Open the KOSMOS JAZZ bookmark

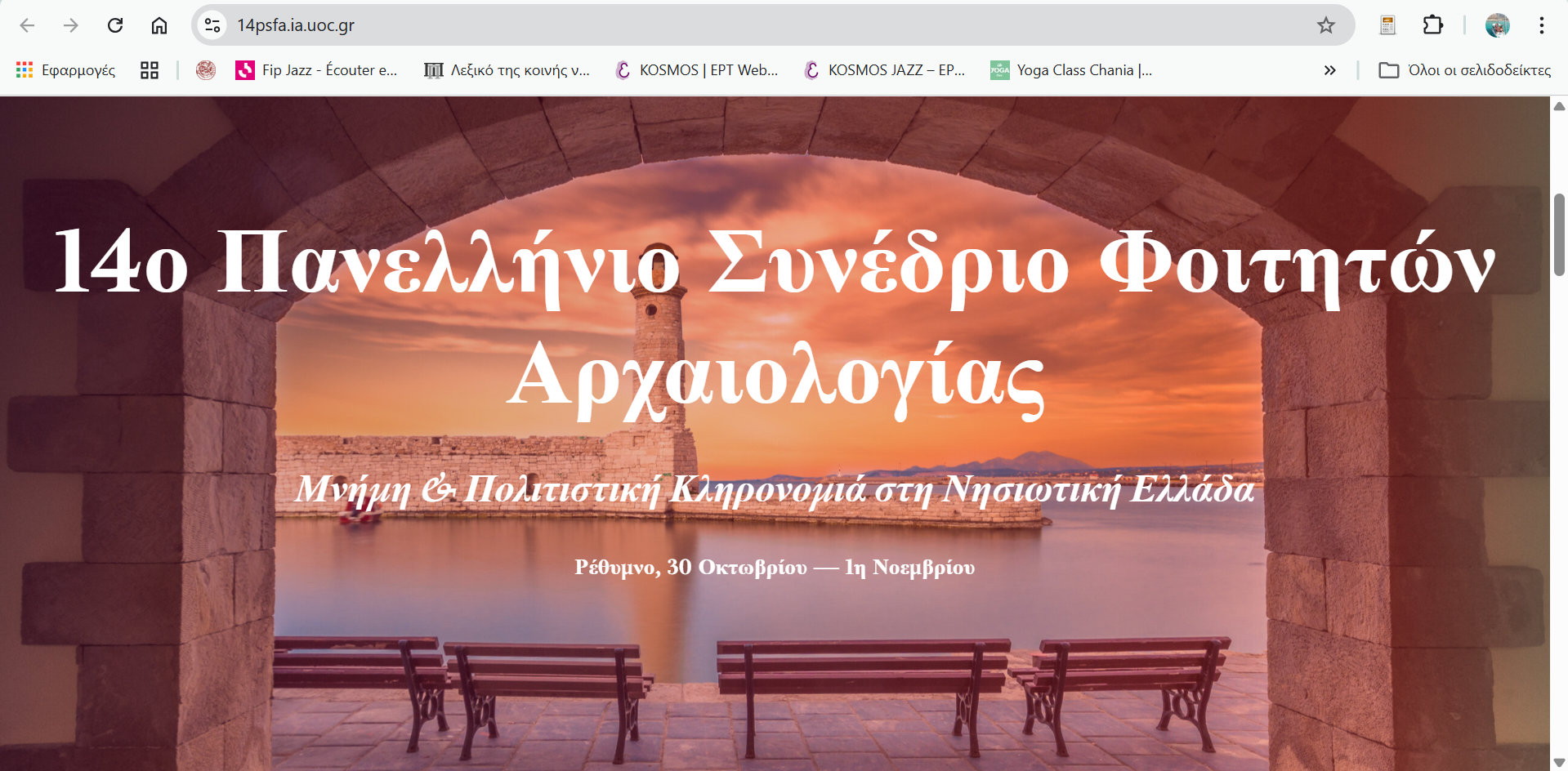(885, 70)
